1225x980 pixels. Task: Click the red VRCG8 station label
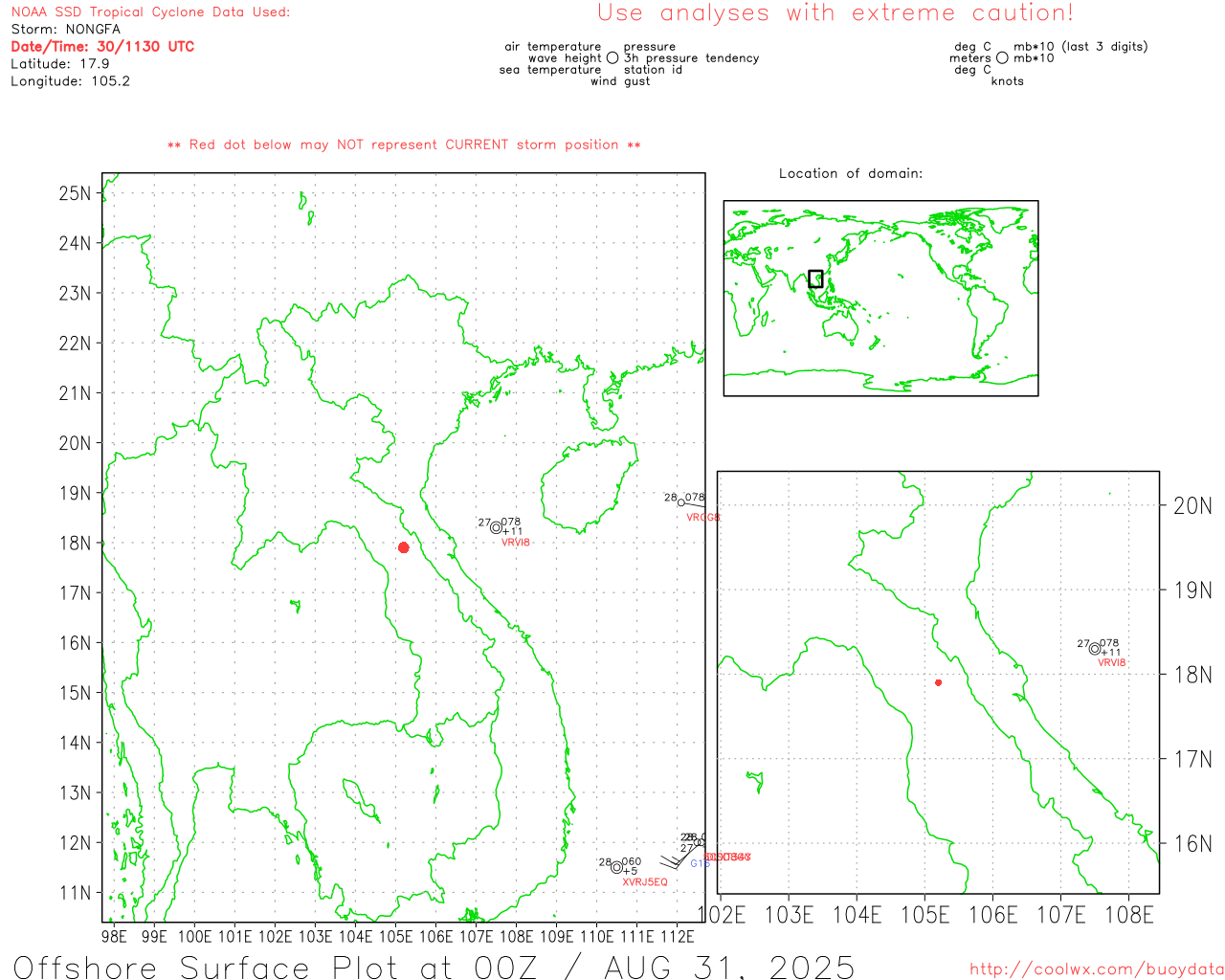point(703,518)
